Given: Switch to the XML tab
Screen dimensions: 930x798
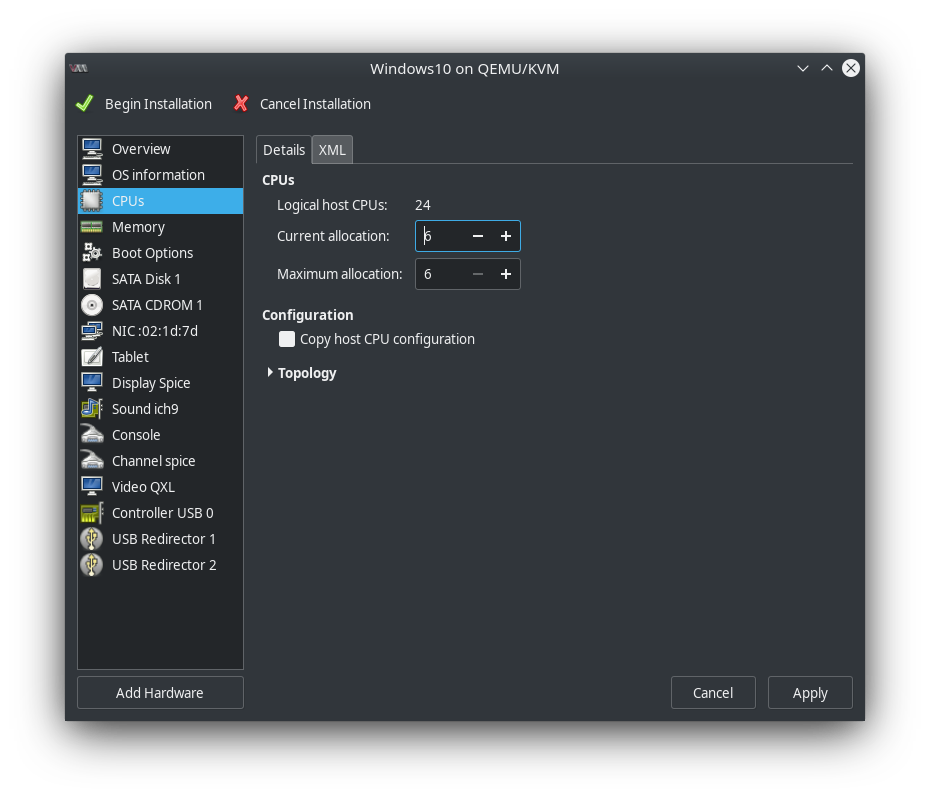Looking at the screenshot, I should [x=332, y=150].
